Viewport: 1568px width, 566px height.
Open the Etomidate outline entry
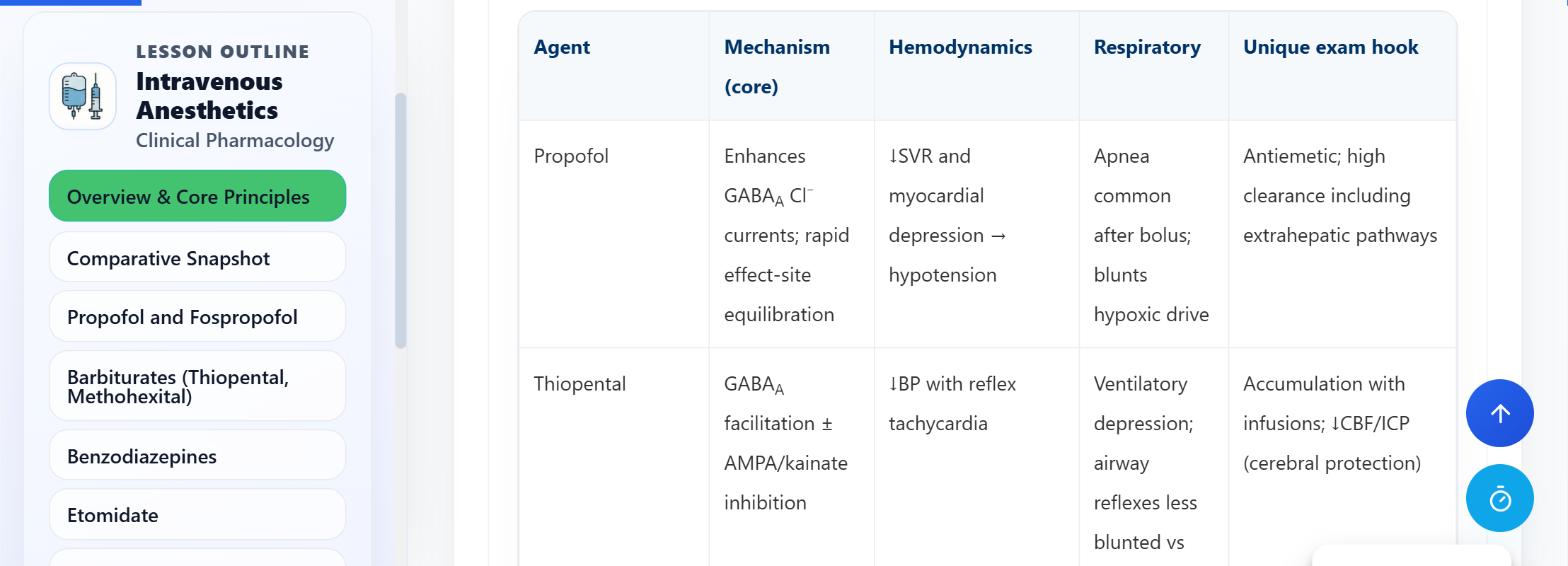[197, 515]
